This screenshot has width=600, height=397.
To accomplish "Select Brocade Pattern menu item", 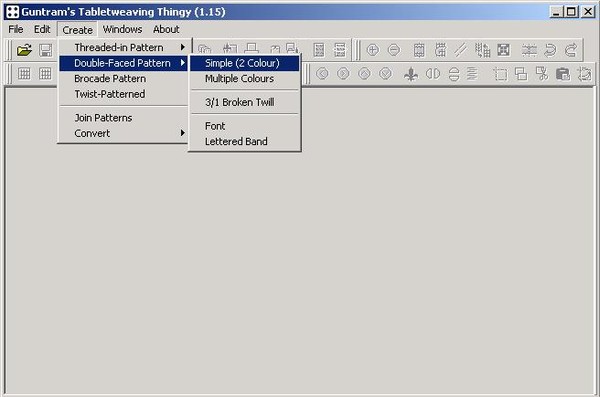I will (123, 78).
